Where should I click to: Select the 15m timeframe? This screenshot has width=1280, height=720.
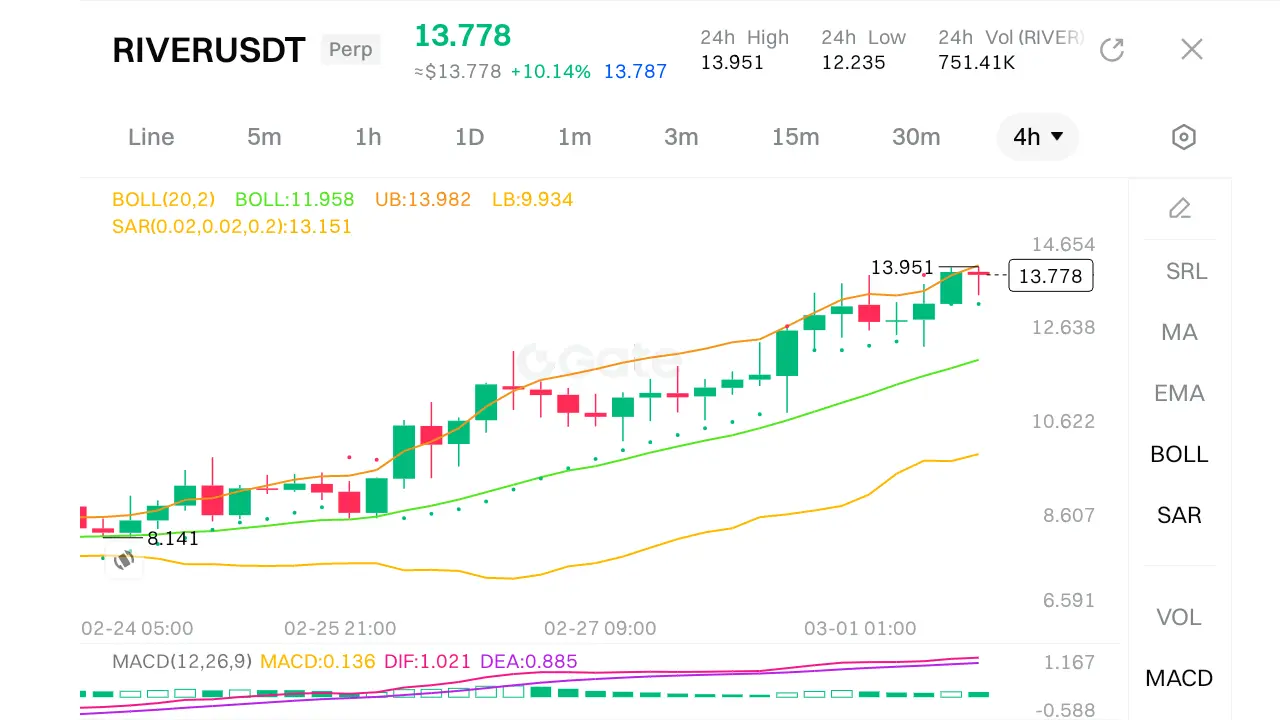click(795, 137)
